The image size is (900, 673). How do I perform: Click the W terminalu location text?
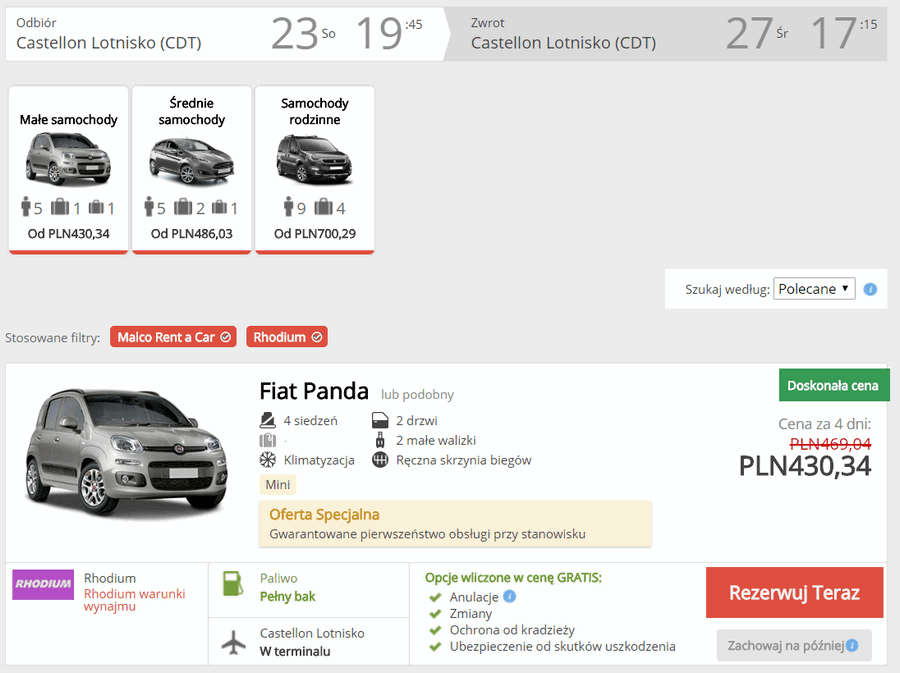295,651
